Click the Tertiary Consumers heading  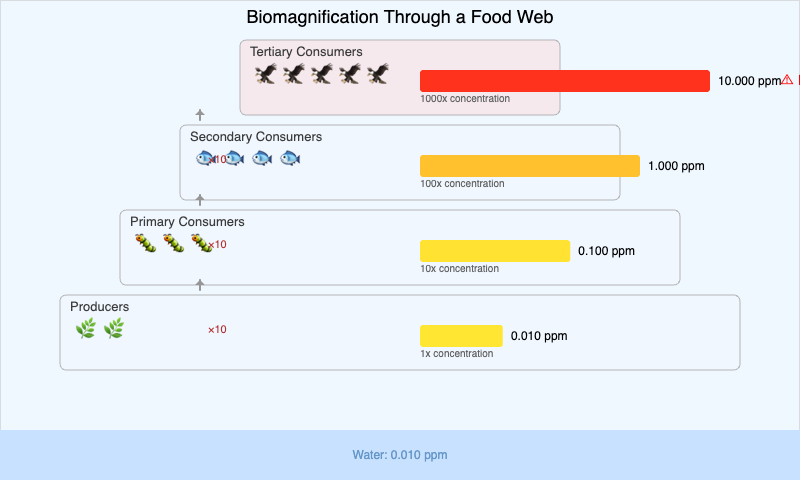pos(306,52)
